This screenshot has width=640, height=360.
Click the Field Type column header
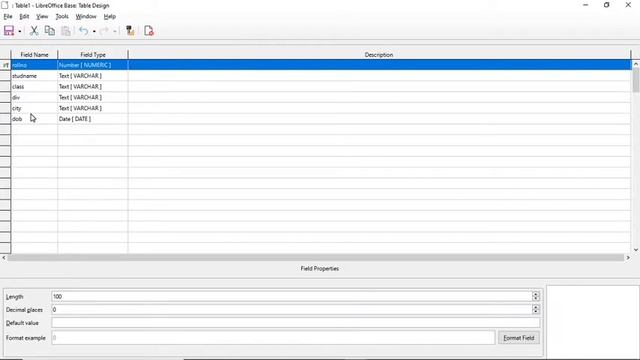(x=93, y=55)
